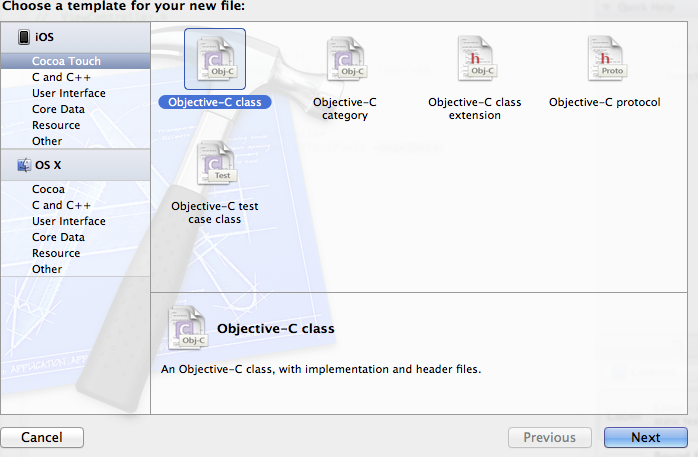698x457 pixels.
Task: Click the Cancel button
Action: pos(42,437)
